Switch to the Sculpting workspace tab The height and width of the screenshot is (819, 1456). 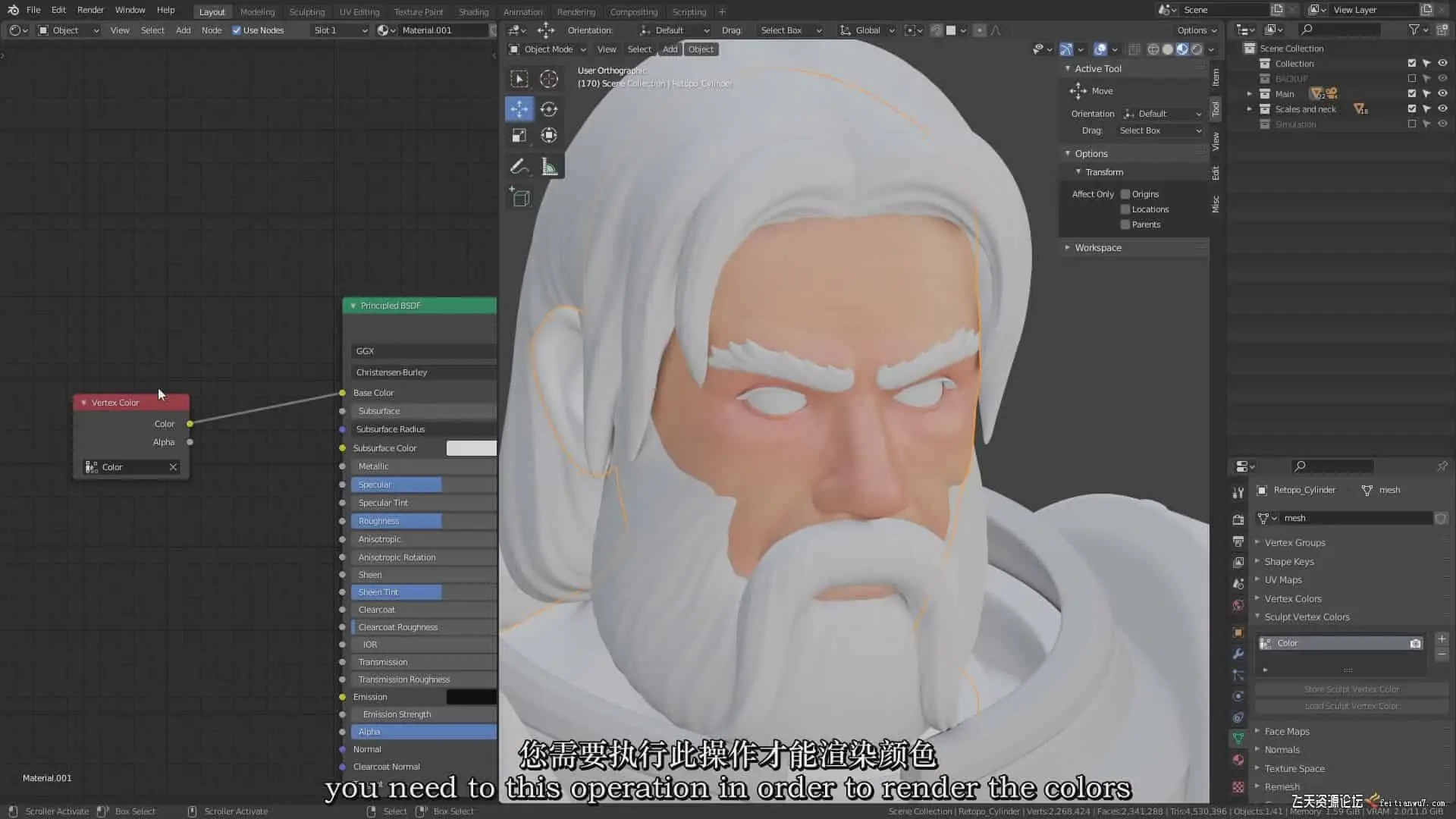pyautogui.click(x=306, y=11)
